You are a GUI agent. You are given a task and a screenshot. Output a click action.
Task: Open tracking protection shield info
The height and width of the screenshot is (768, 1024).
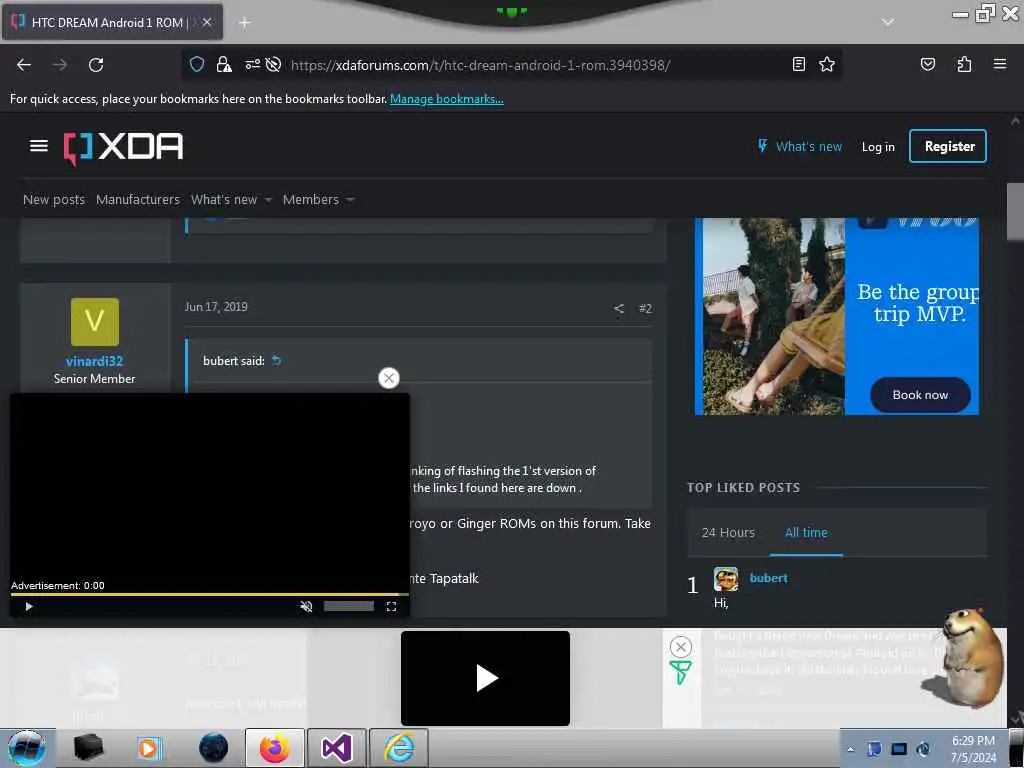coord(197,64)
